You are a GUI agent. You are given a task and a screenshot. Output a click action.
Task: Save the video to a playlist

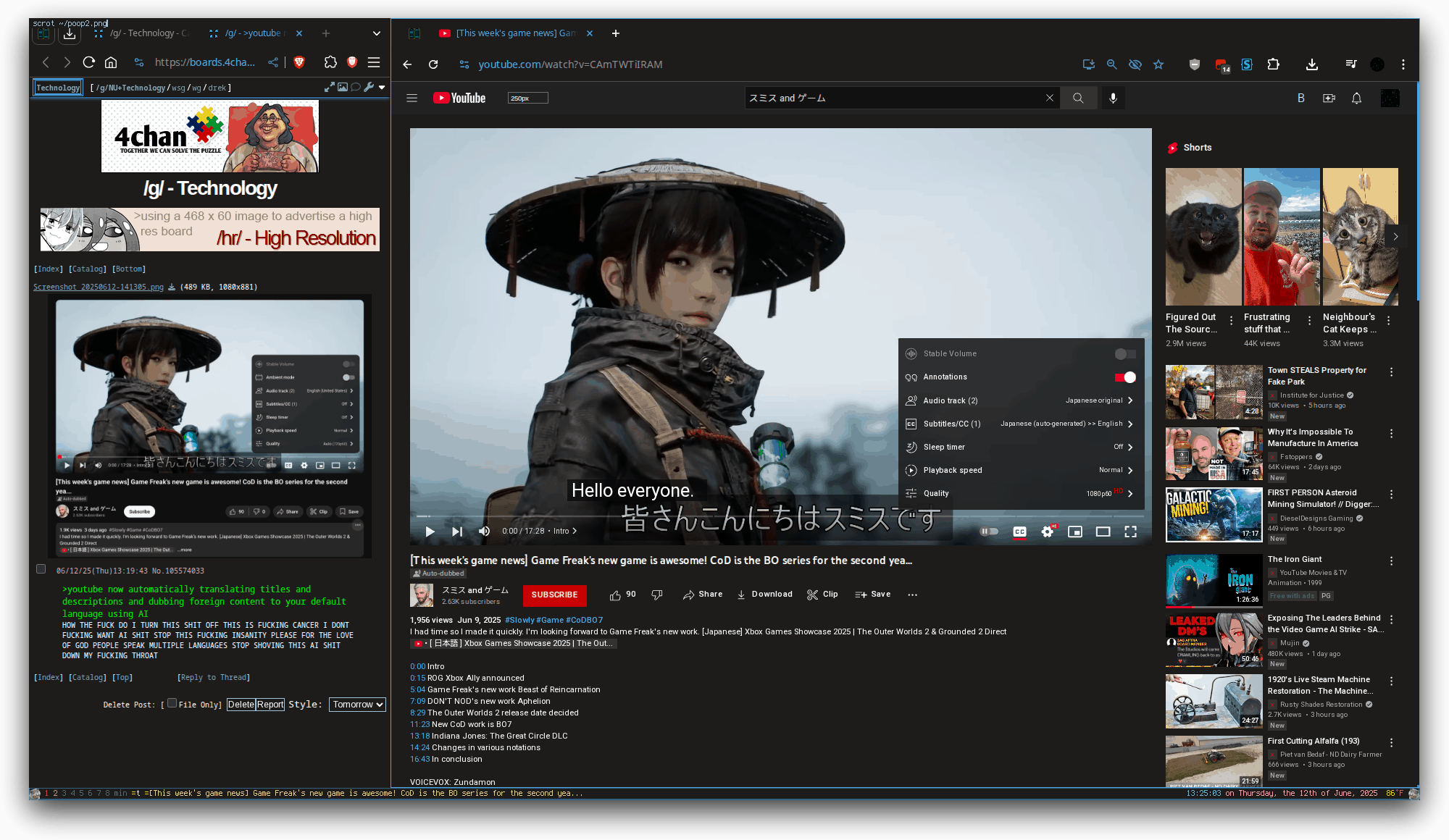(872, 595)
